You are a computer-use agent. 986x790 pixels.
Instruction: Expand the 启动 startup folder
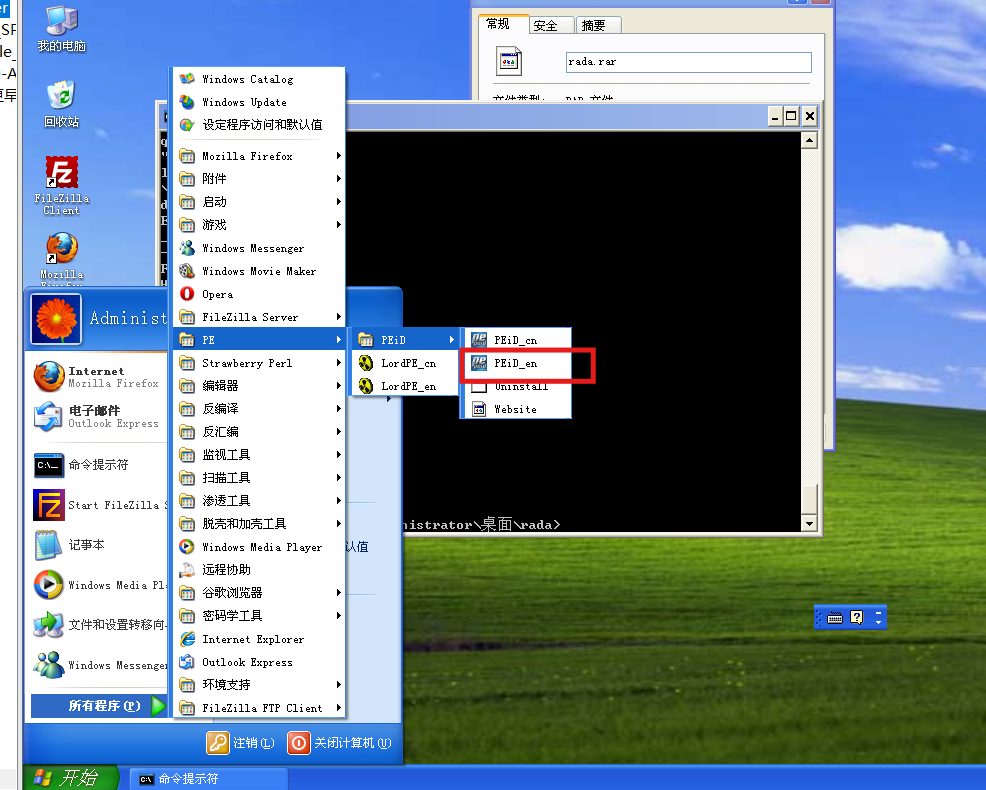259,202
